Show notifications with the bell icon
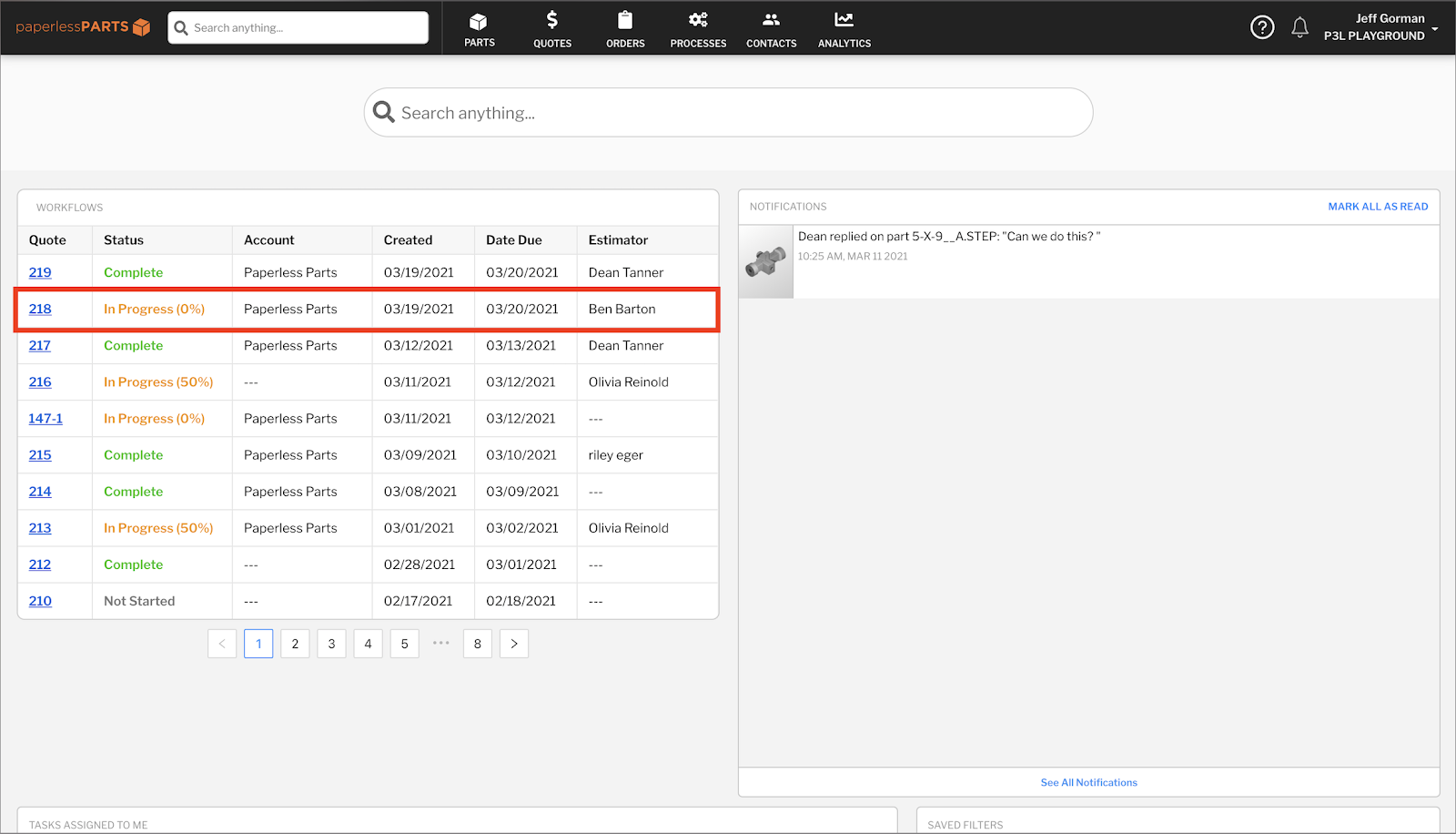The image size is (1456, 834). (1300, 27)
